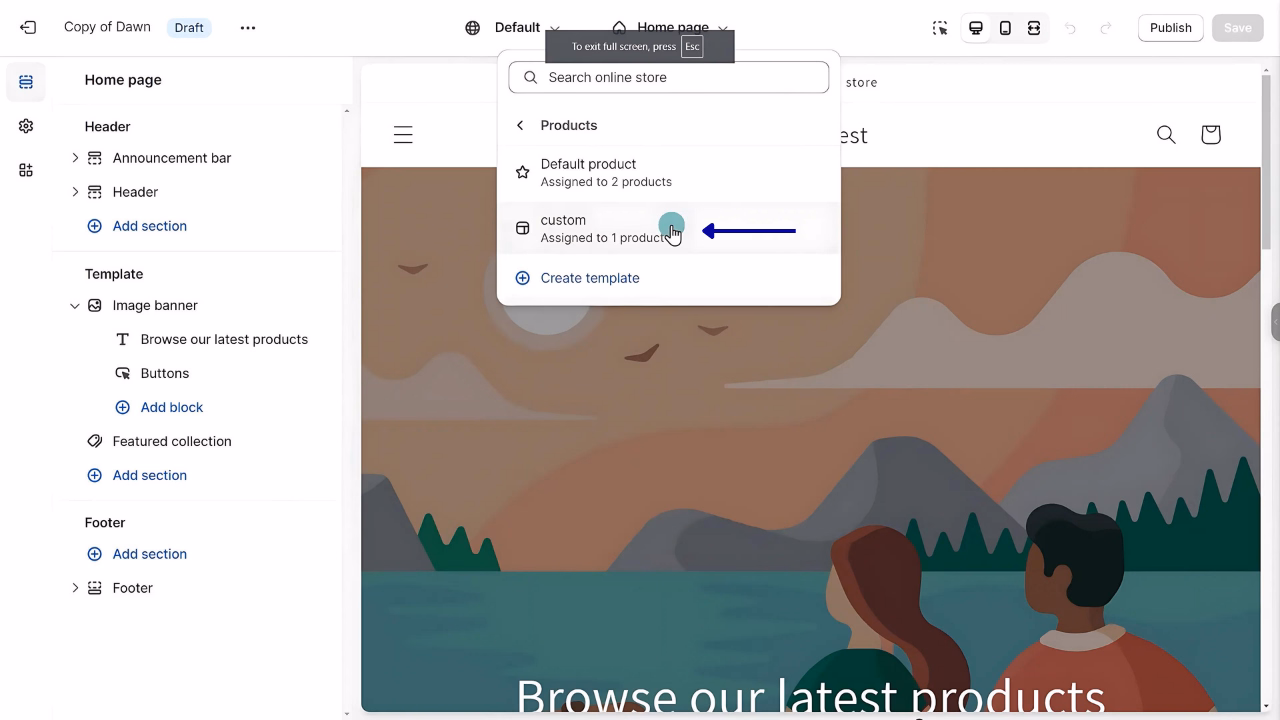Go back from Products list
This screenshot has width=1280, height=720.
520,125
